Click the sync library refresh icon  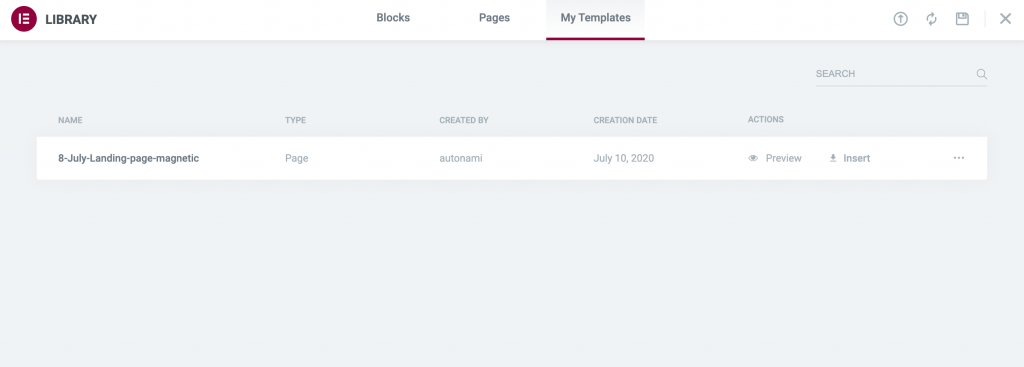click(931, 19)
